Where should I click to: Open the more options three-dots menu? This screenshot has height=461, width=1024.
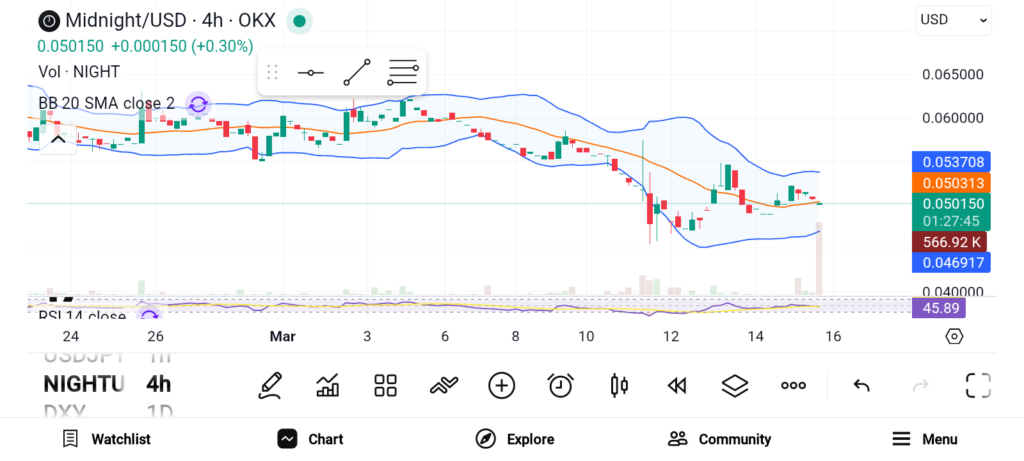click(x=793, y=385)
